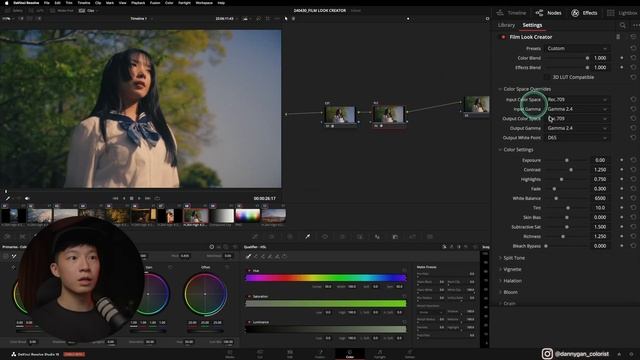Open the Curves palette icon

pos(255,237)
